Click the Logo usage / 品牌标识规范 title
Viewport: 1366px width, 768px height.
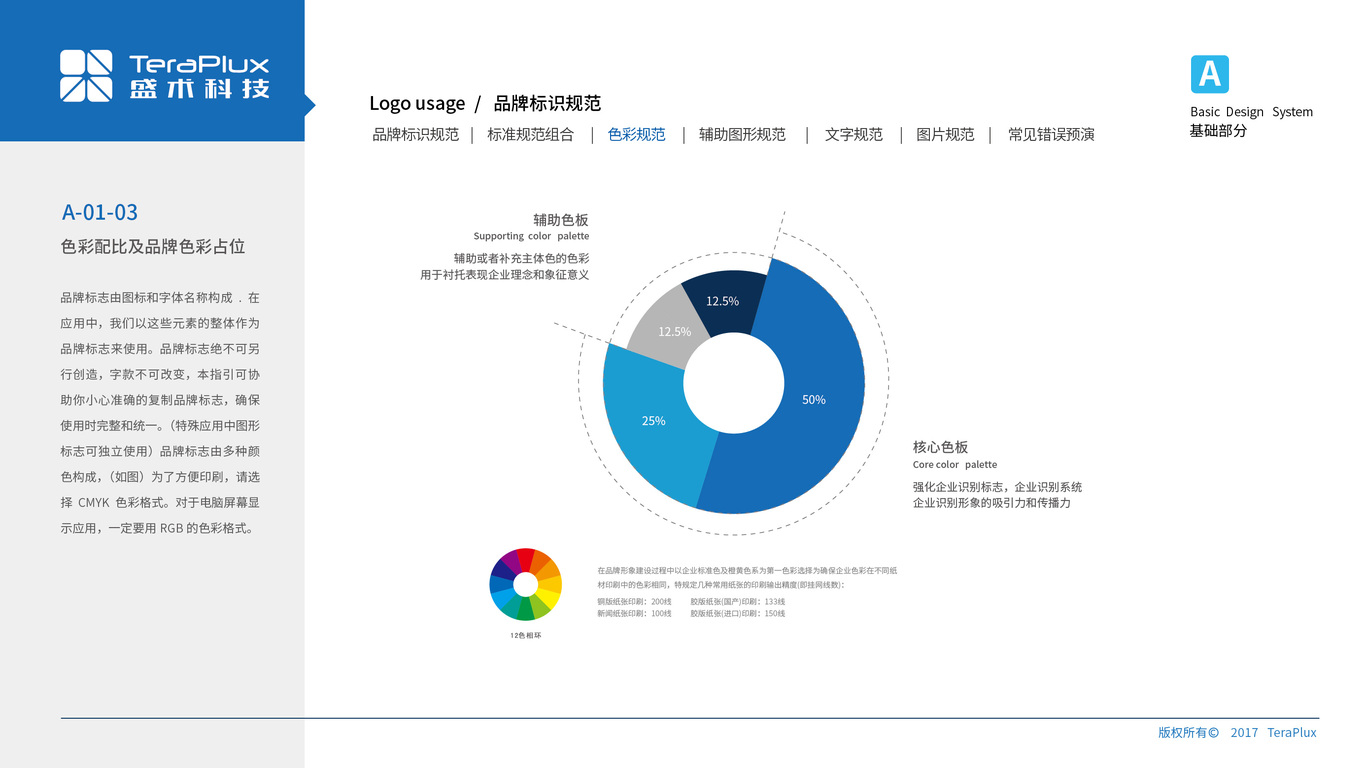pyautogui.click(x=485, y=103)
